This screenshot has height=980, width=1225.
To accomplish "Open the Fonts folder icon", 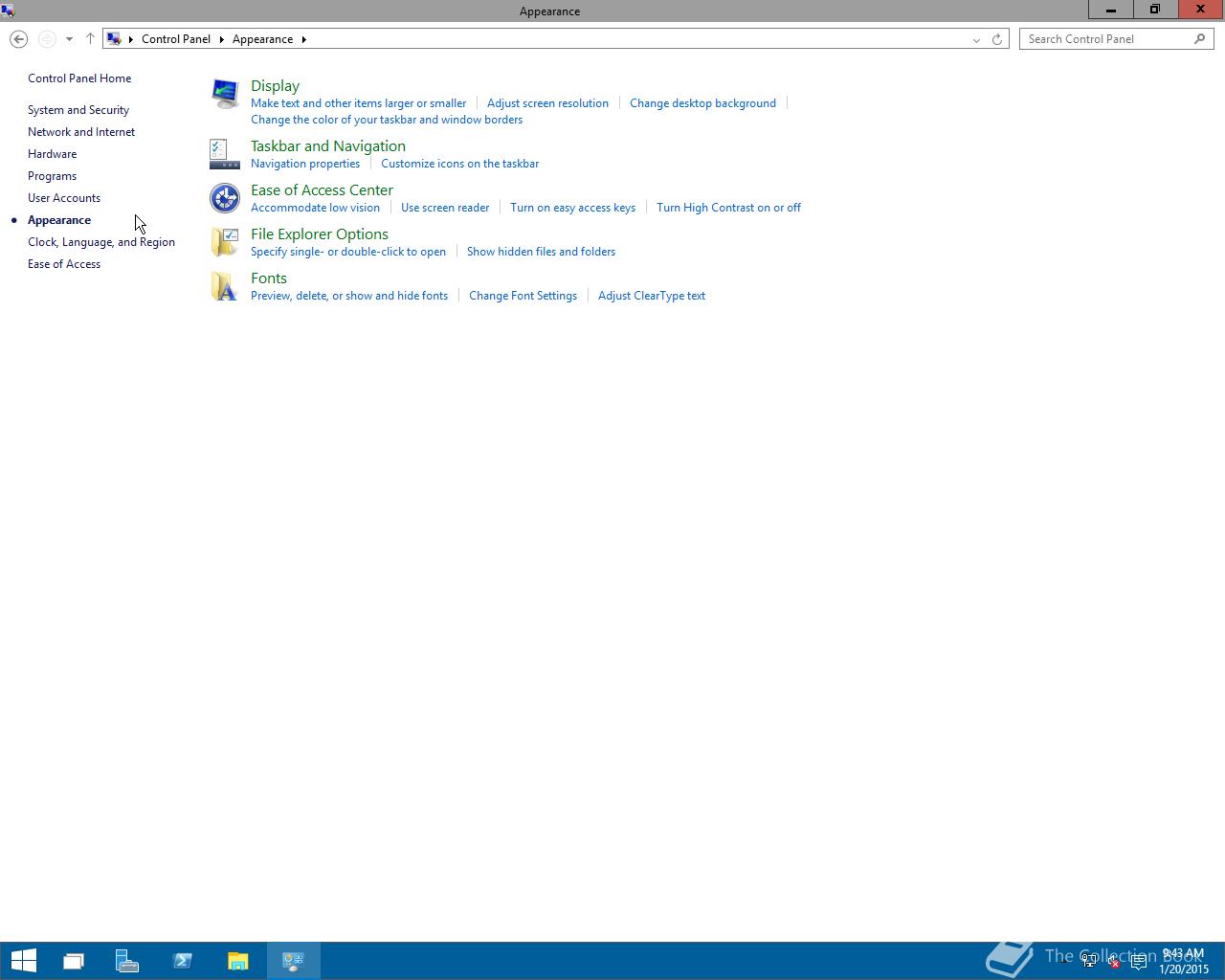I will [x=224, y=286].
